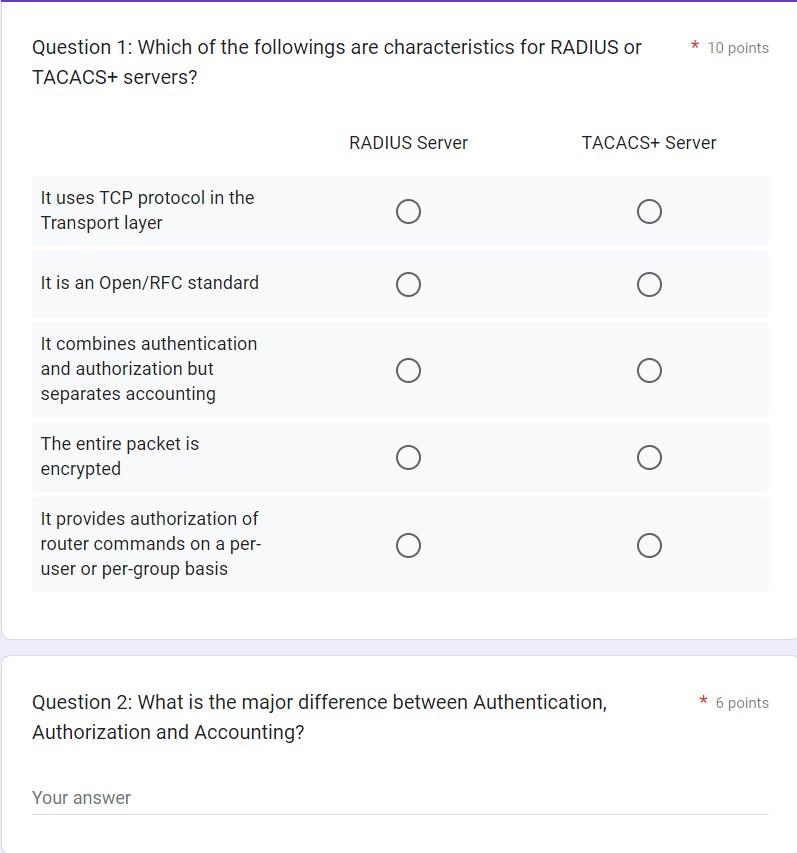
Task: Click the 10 points label
Action: 738,48
